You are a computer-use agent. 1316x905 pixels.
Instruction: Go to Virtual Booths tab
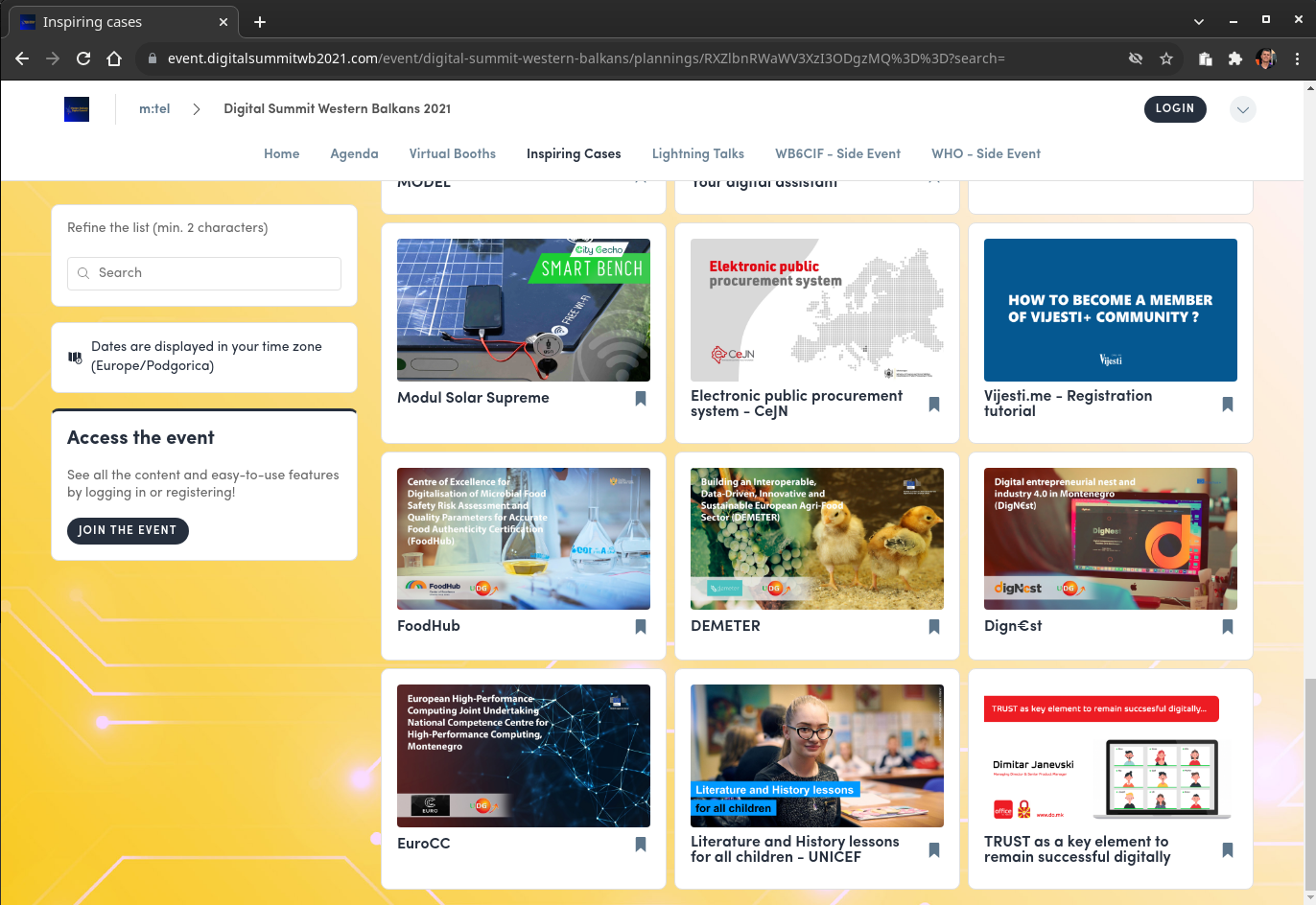point(453,153)
